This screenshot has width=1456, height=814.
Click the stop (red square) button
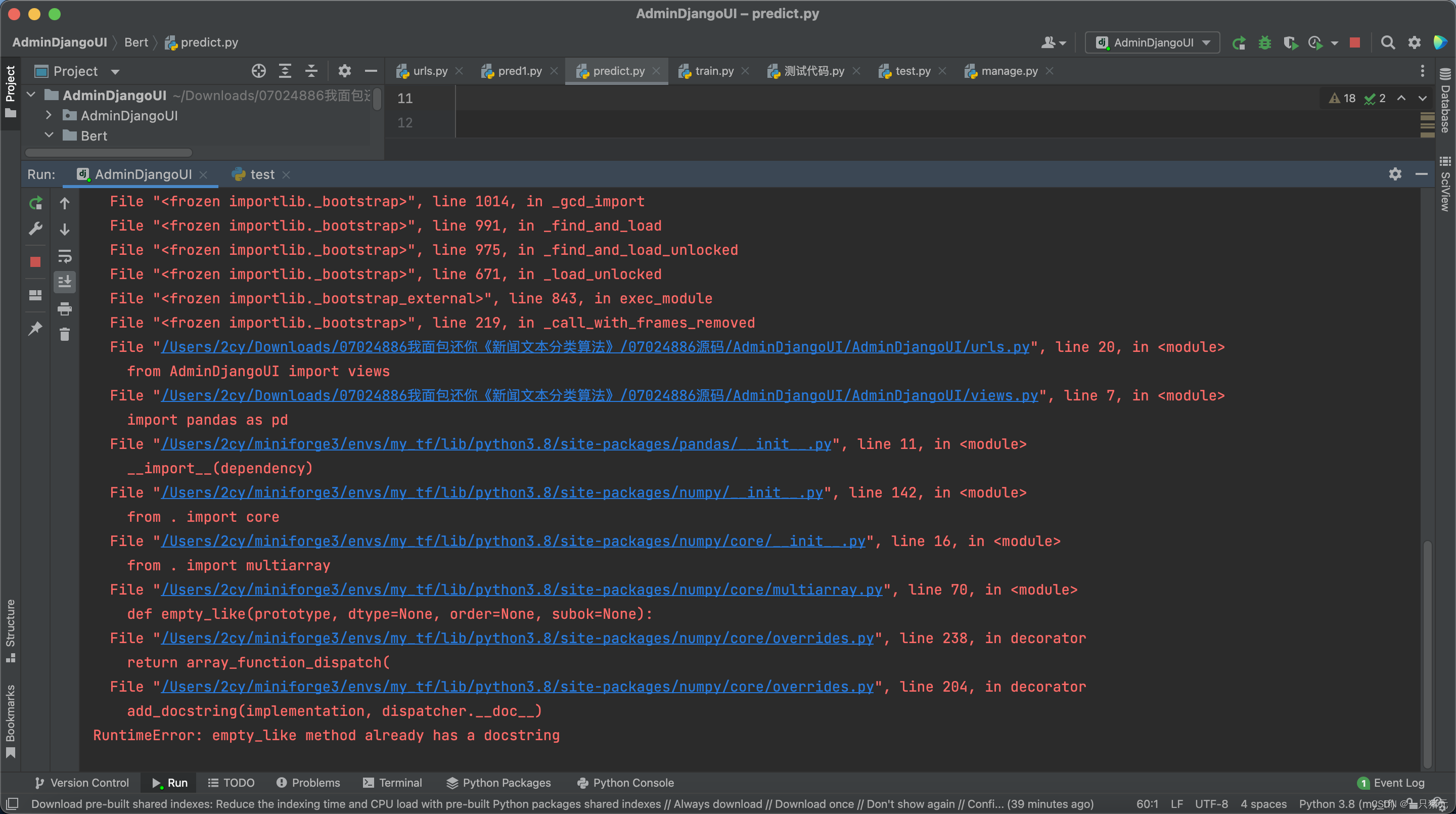click(x=35, y=262)
